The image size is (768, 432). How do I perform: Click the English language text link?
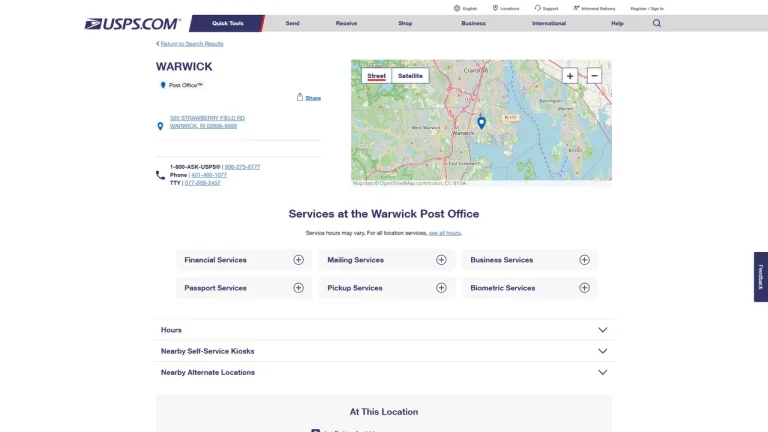point(470,8)
